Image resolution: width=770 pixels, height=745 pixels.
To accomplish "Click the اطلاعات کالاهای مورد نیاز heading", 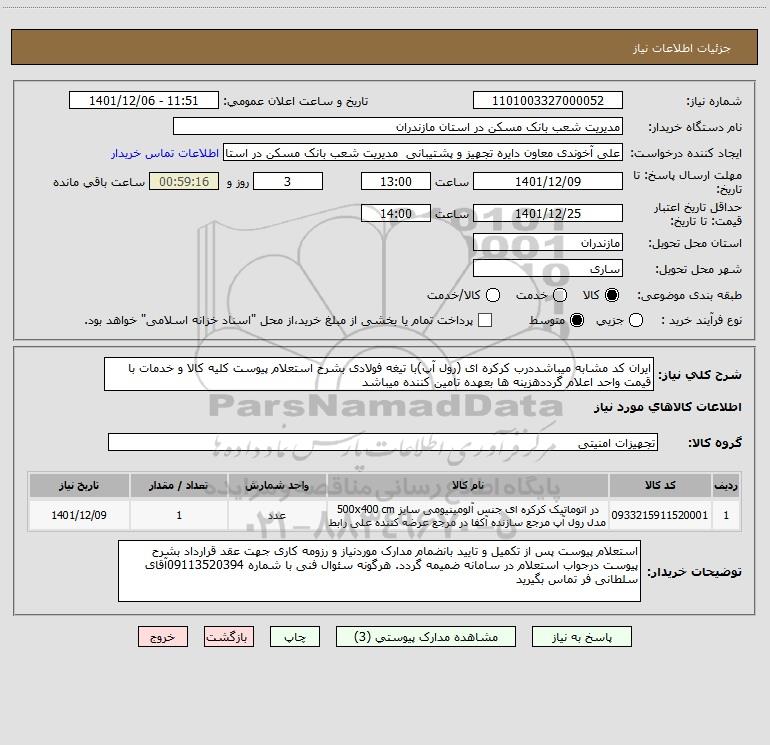I will pos(668,407).
